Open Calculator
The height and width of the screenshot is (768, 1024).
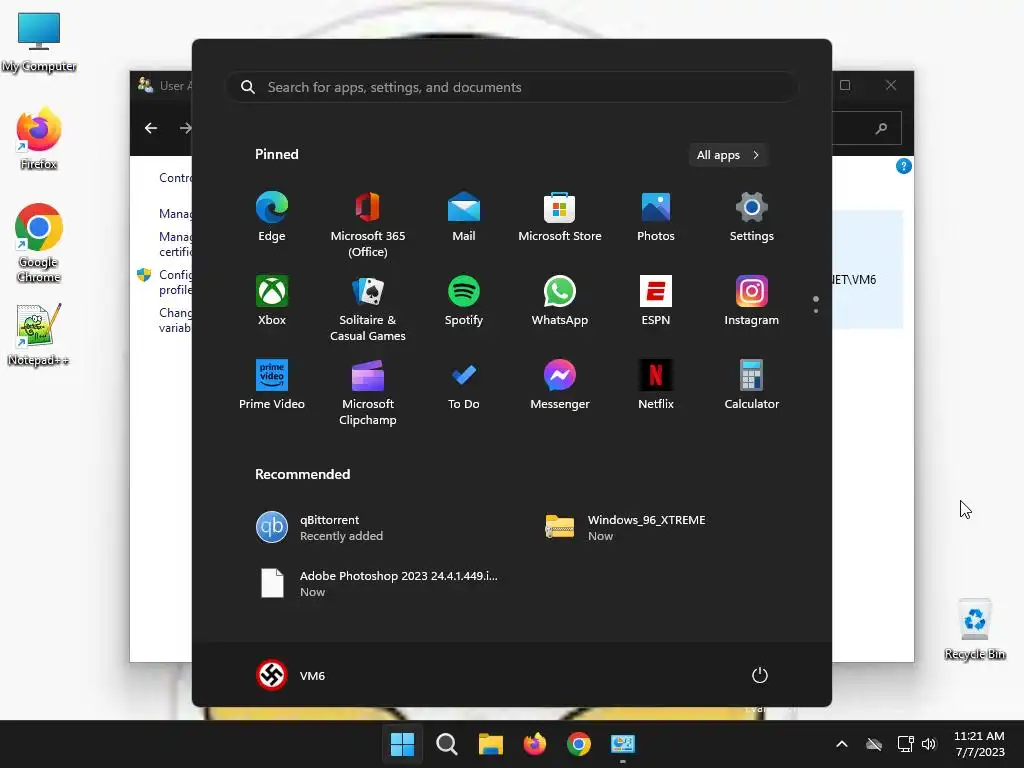click(x=752, y=385)
